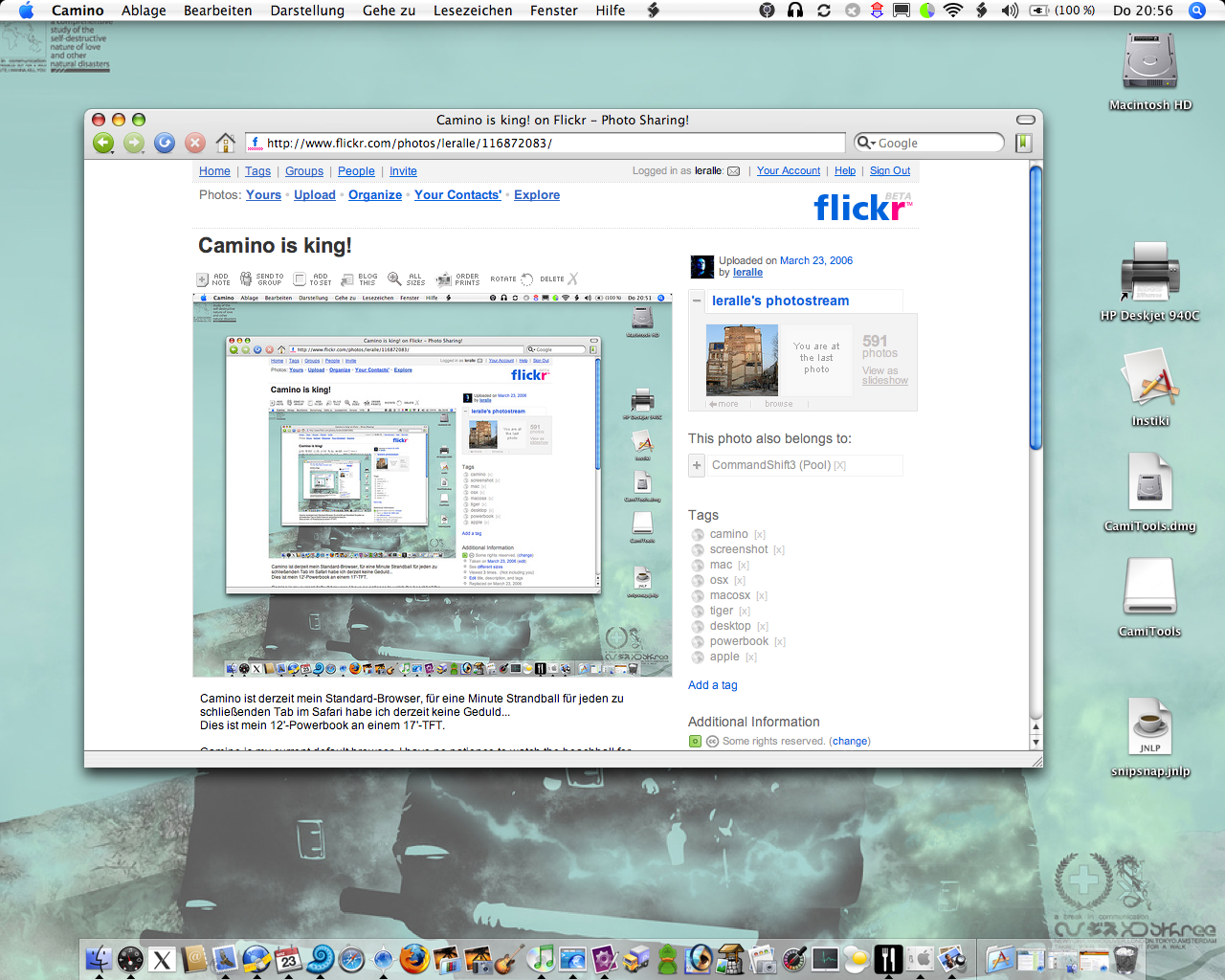Click the URL address field
Image resolution: width=1225 pixels, height=980 pixels.
tap(546, 143)
